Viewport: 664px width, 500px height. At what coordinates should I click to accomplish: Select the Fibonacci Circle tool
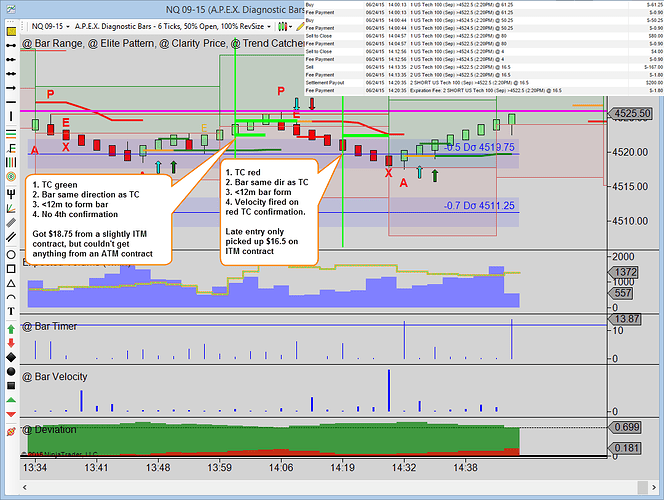[x=11, y=177]
